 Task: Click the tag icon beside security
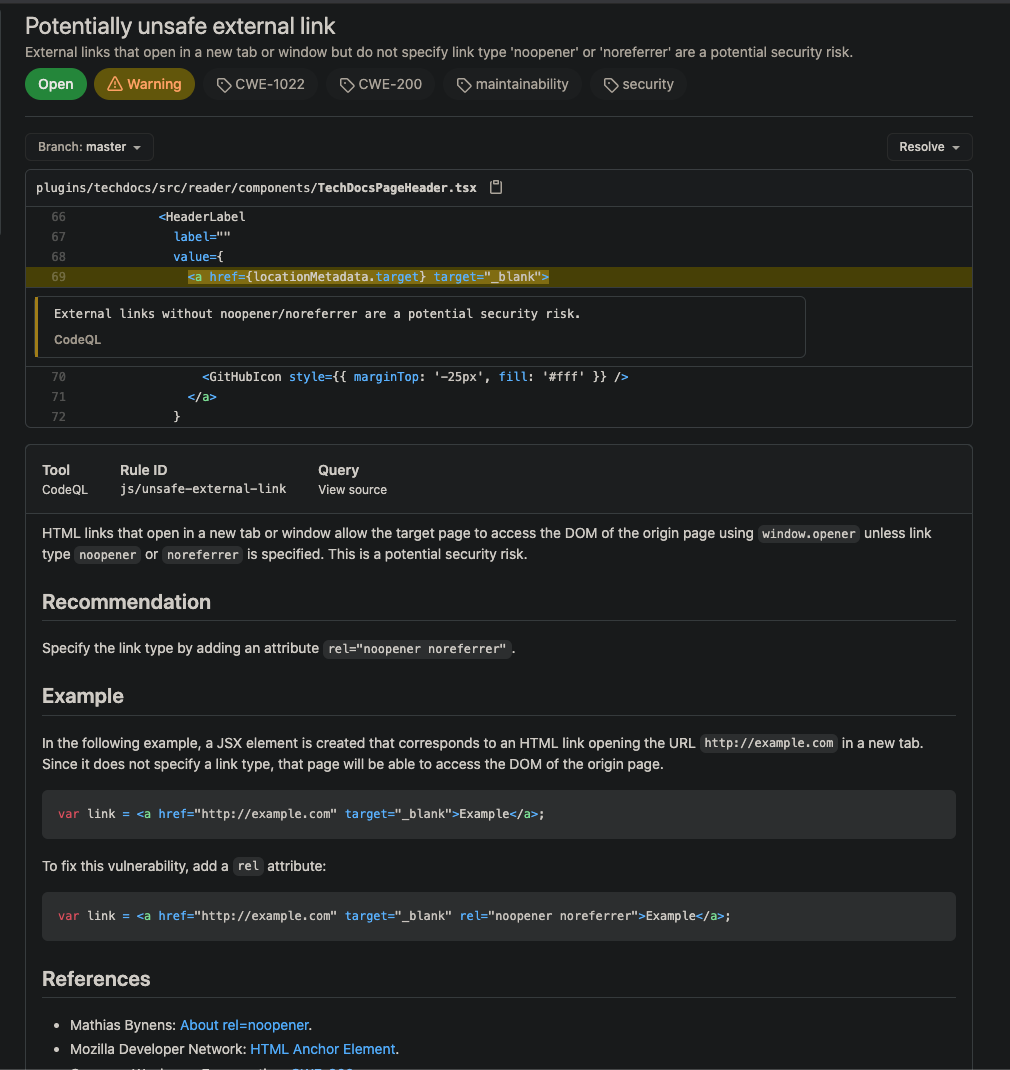click(x=611, y=84)
